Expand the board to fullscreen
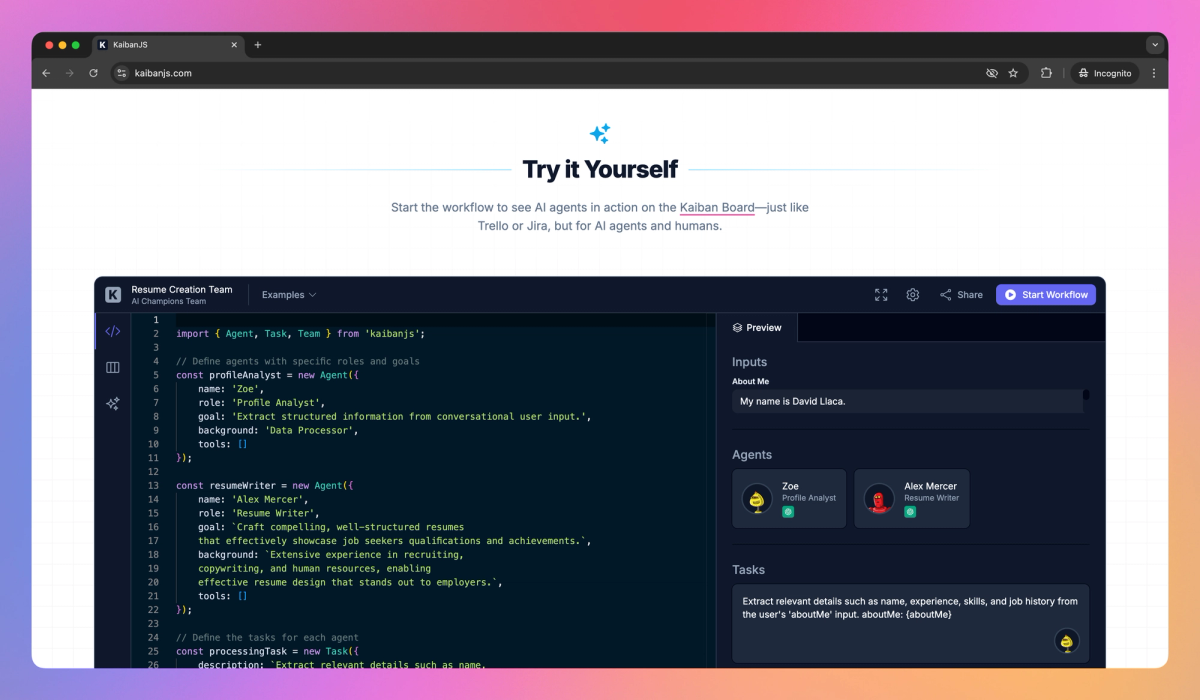 [881, 295]
